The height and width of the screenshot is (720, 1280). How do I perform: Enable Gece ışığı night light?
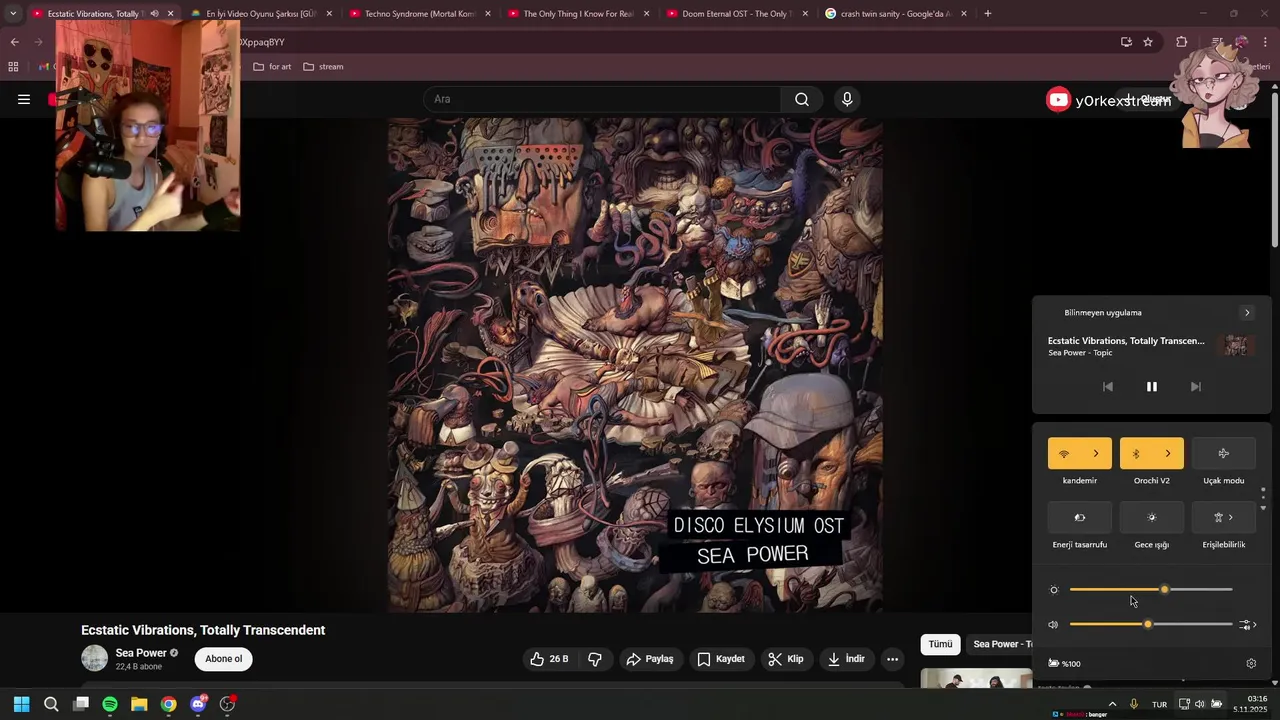(1151, 518)
